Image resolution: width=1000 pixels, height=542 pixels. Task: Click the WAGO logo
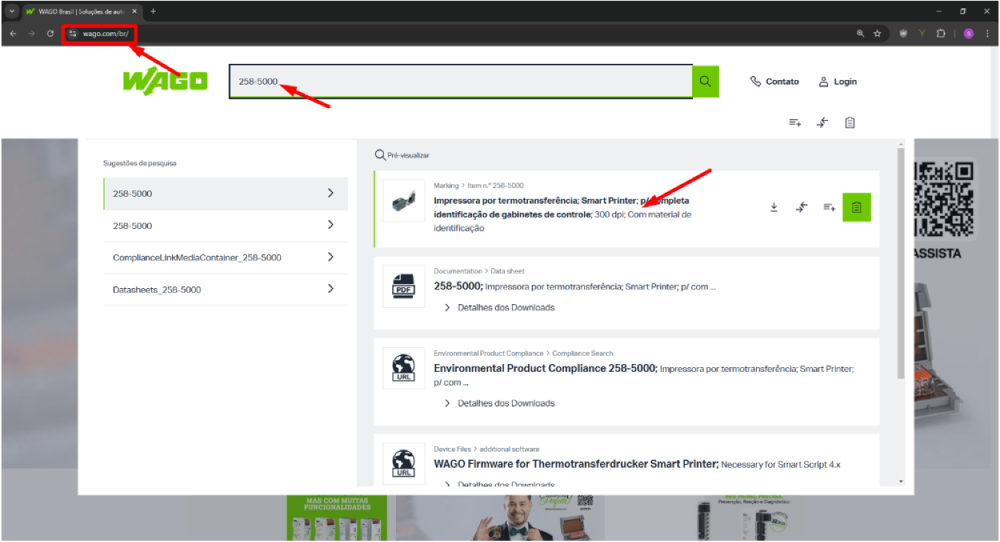[x=165, y=81]
